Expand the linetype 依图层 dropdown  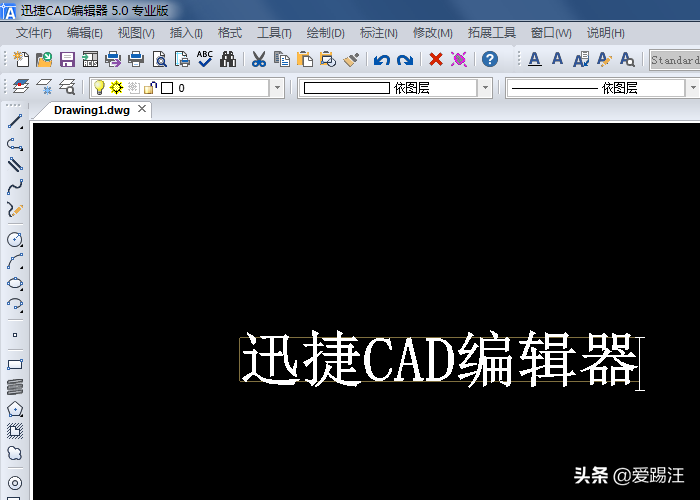pos(692,88)
